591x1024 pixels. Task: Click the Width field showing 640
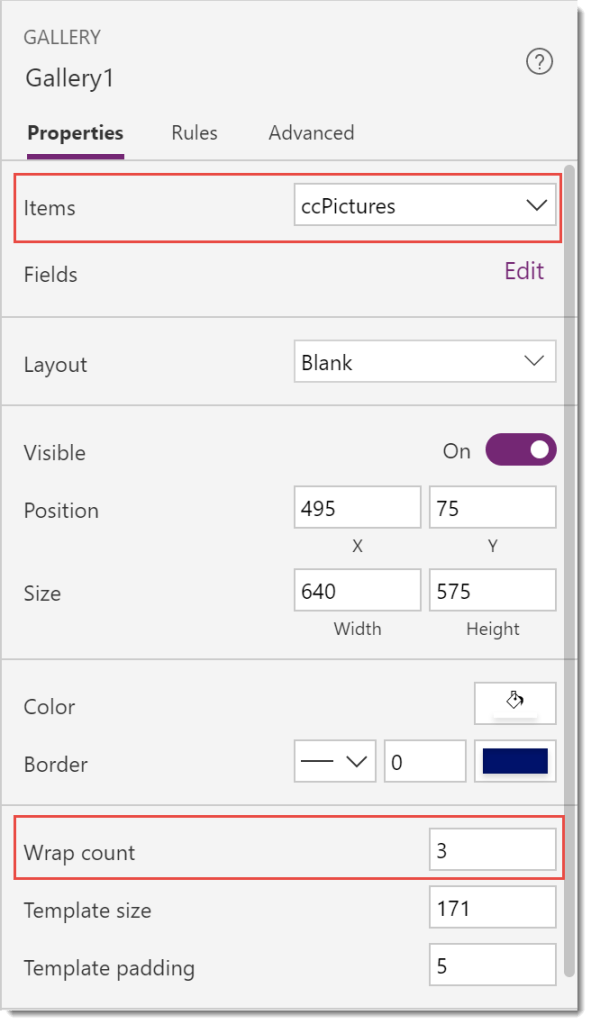click(357, 590)
